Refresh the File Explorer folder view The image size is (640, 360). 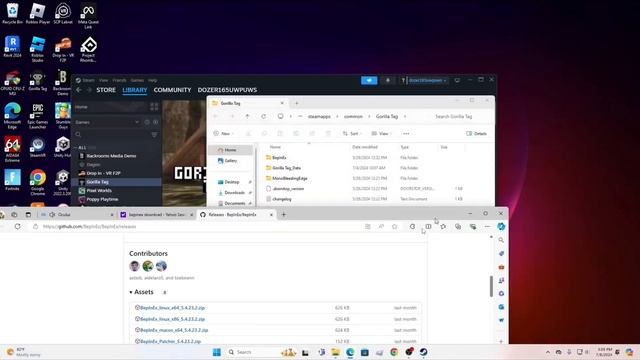tap(264, 116)
